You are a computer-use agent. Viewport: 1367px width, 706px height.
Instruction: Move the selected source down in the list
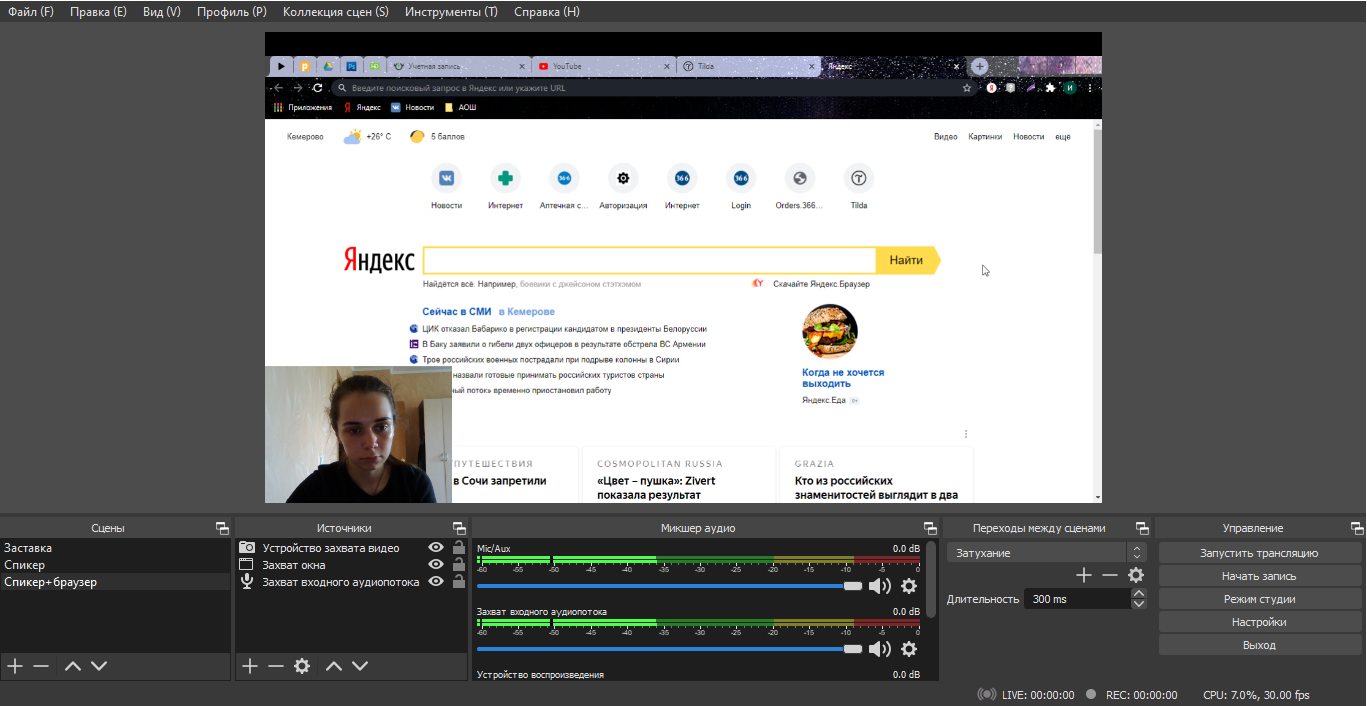pos(360,666)
